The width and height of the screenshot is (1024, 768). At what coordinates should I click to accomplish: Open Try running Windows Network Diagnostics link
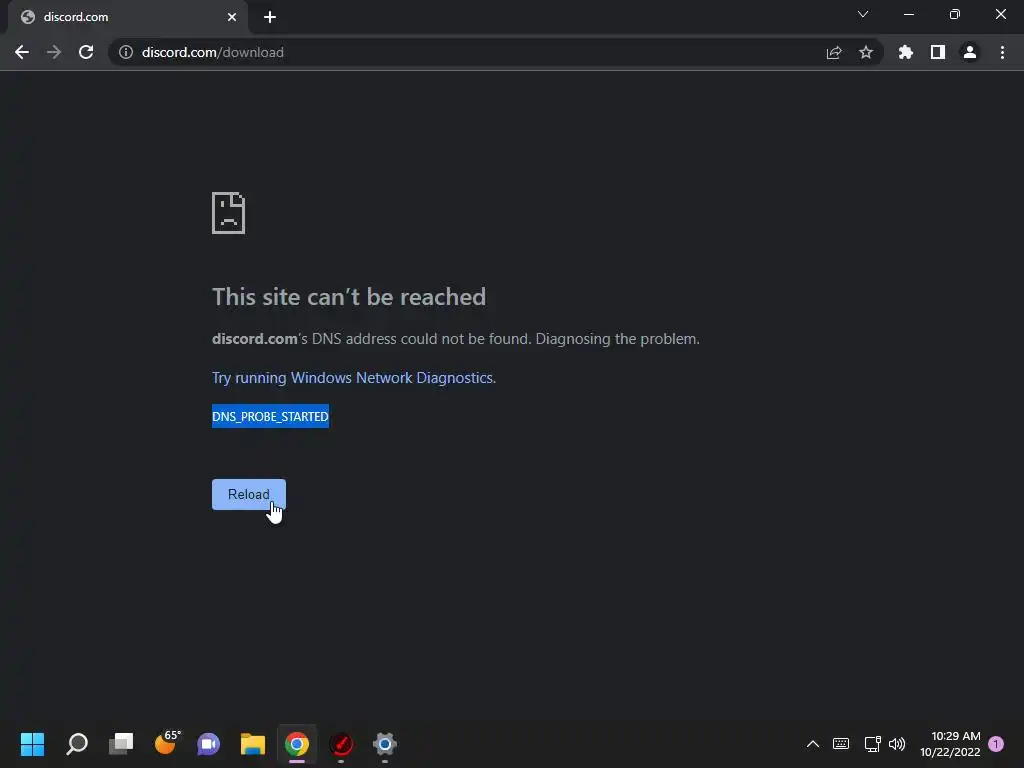click(x=353, y=378)
